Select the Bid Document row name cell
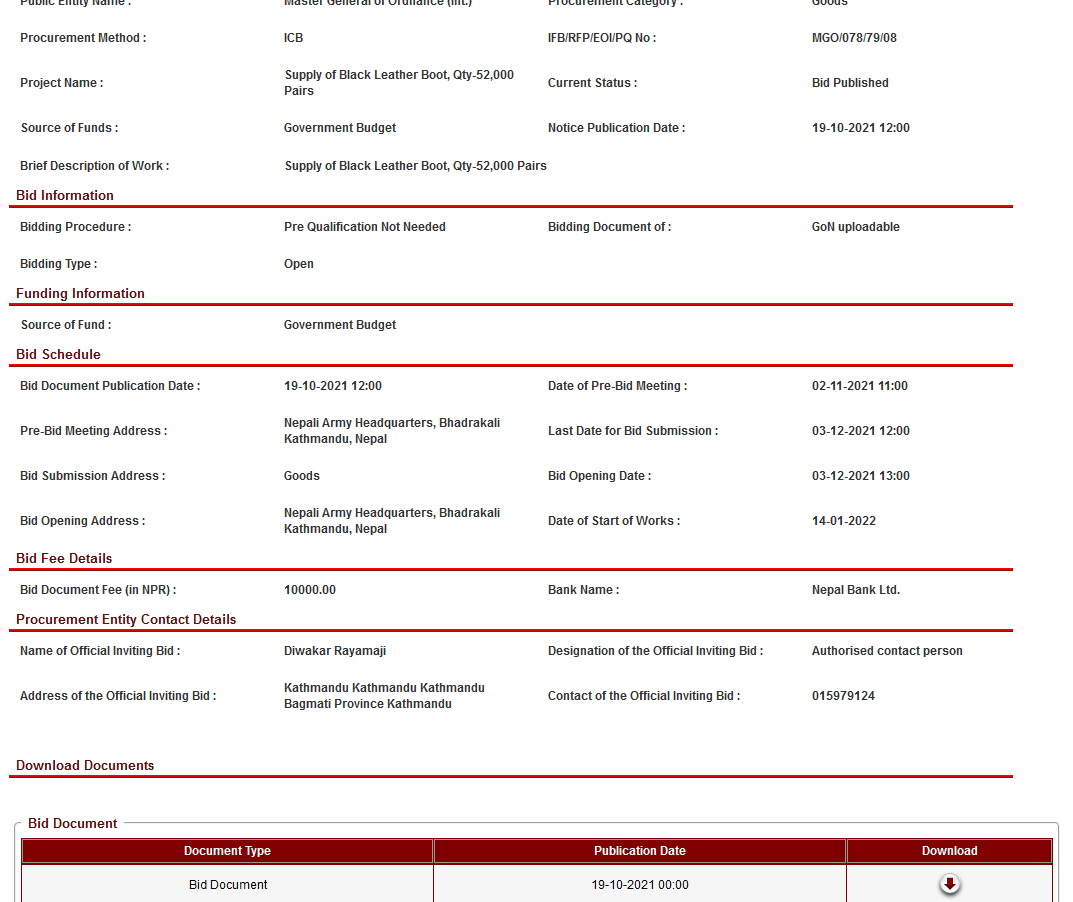 tap(228, 885)
